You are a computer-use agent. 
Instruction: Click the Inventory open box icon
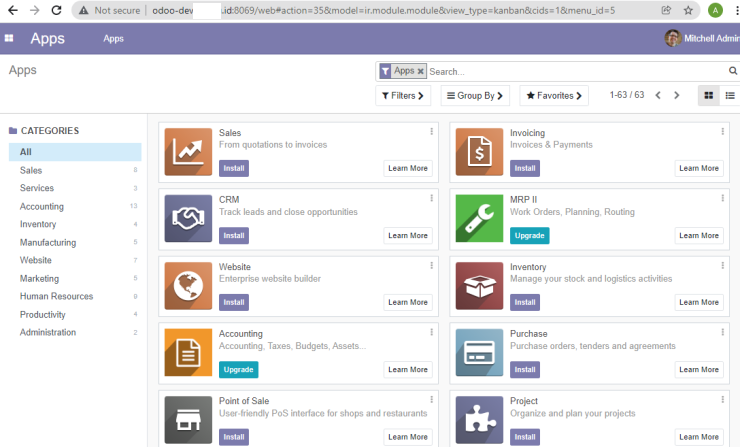coord(479,286)
